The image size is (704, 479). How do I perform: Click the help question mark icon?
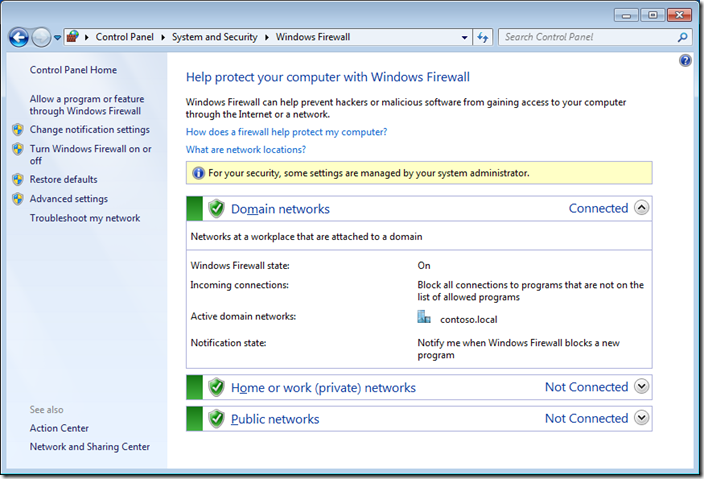point(685,61)
